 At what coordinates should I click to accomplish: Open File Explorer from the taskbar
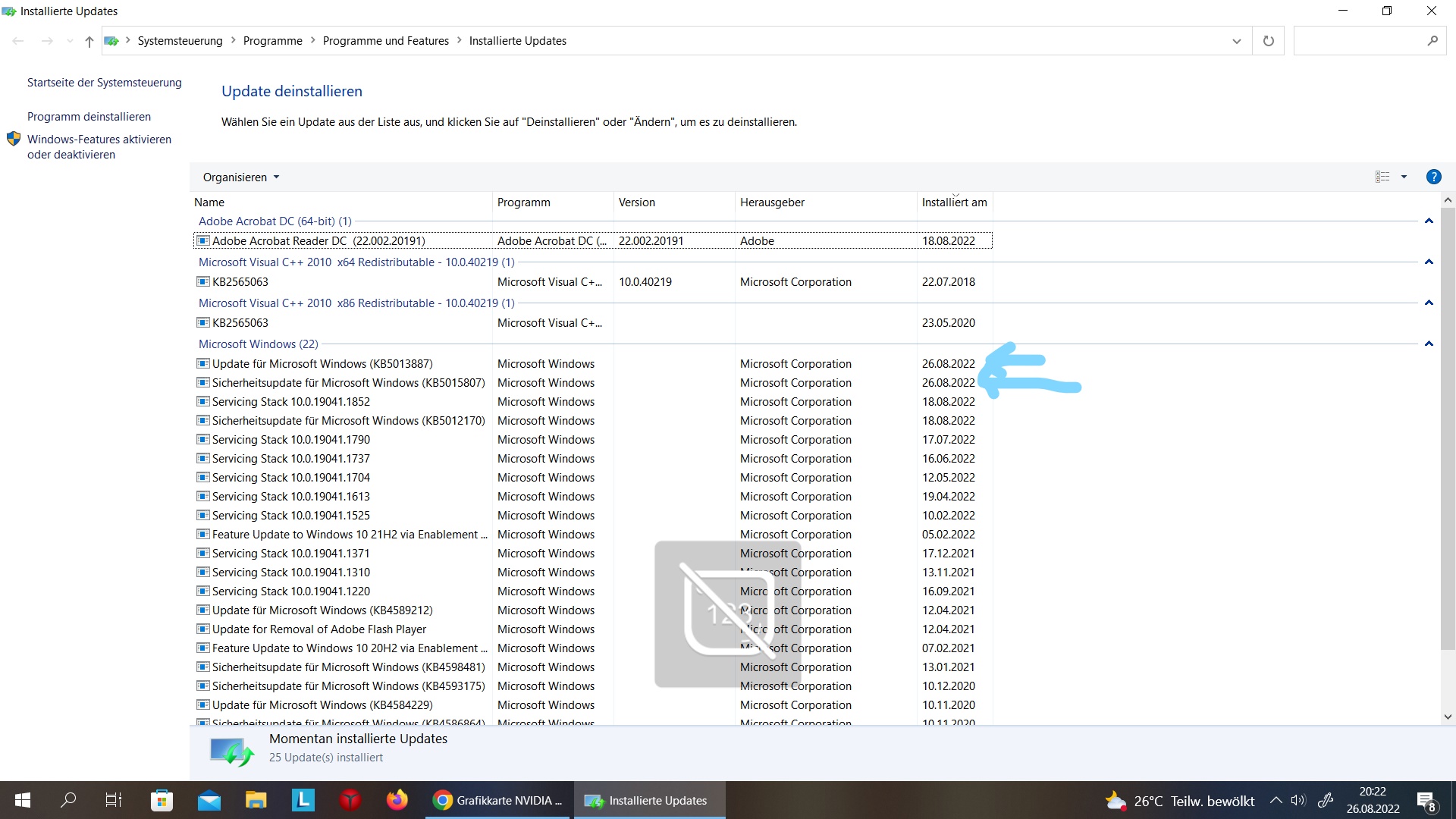click(256, 800)
